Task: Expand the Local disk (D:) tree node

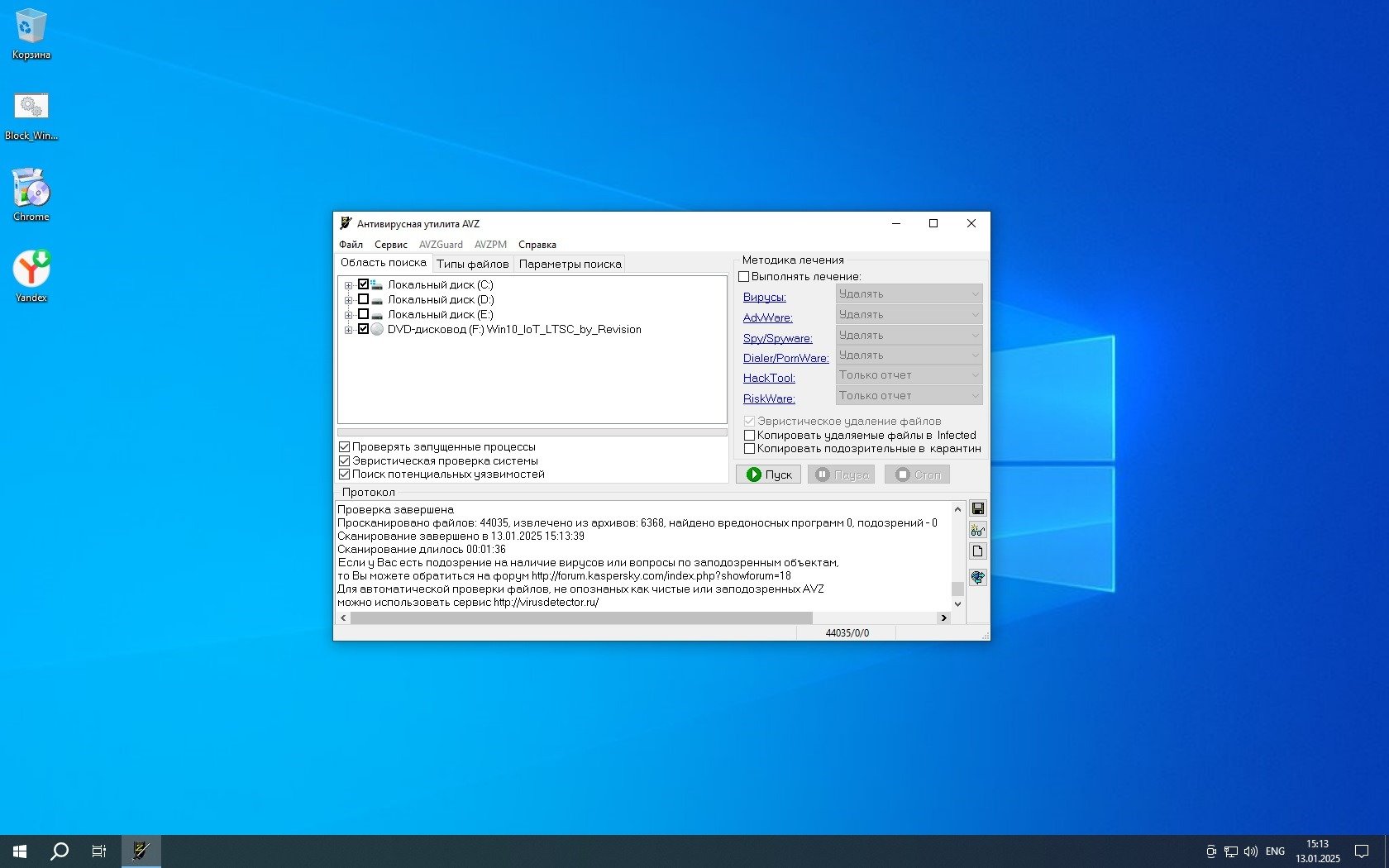Action: tap(348, 300)
